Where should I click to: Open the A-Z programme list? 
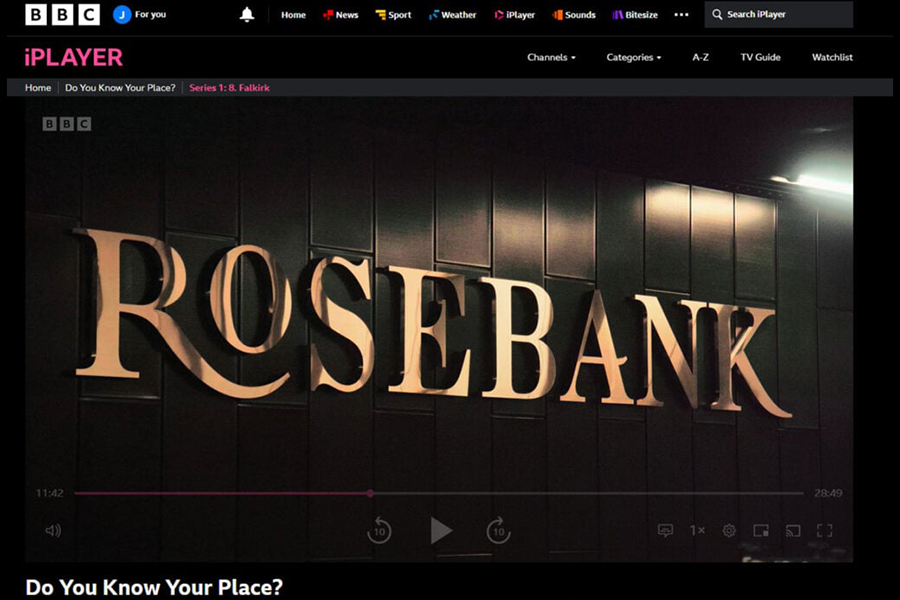pos(700,57)
